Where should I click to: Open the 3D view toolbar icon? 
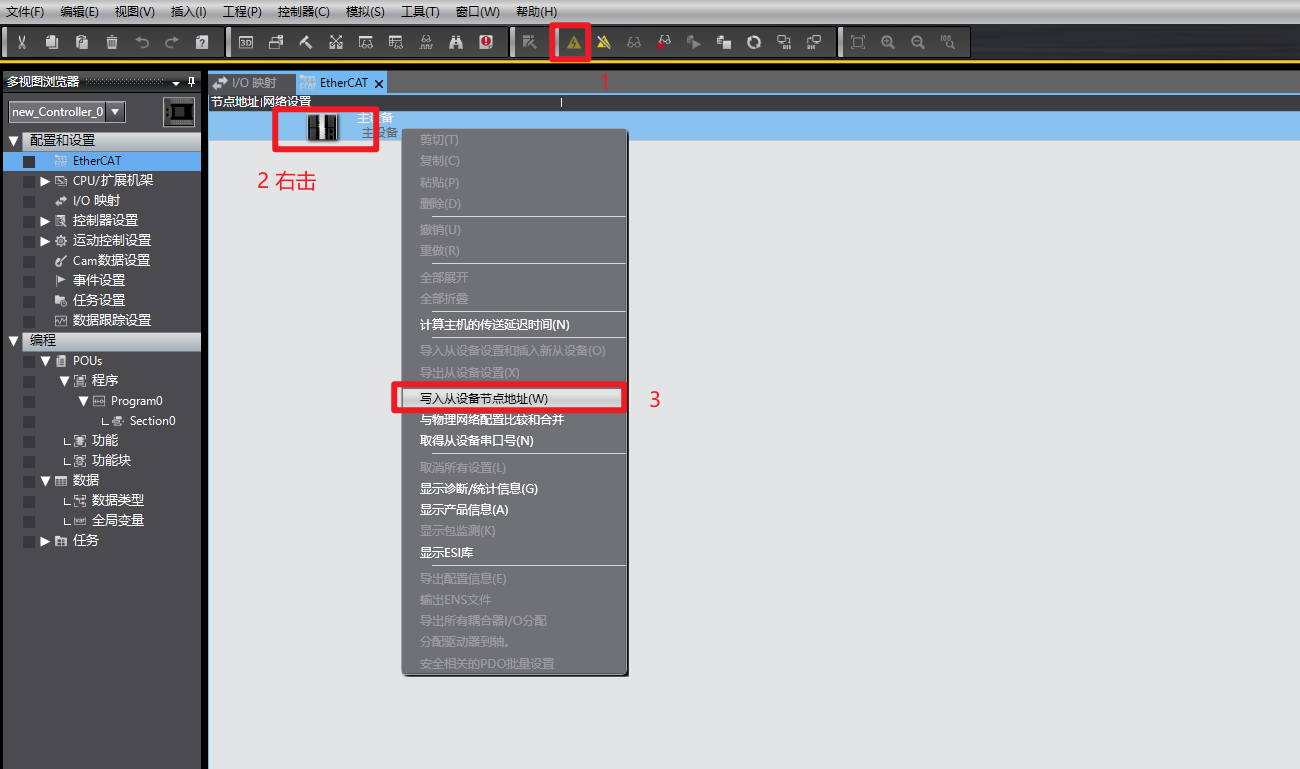tap(246, 42)
